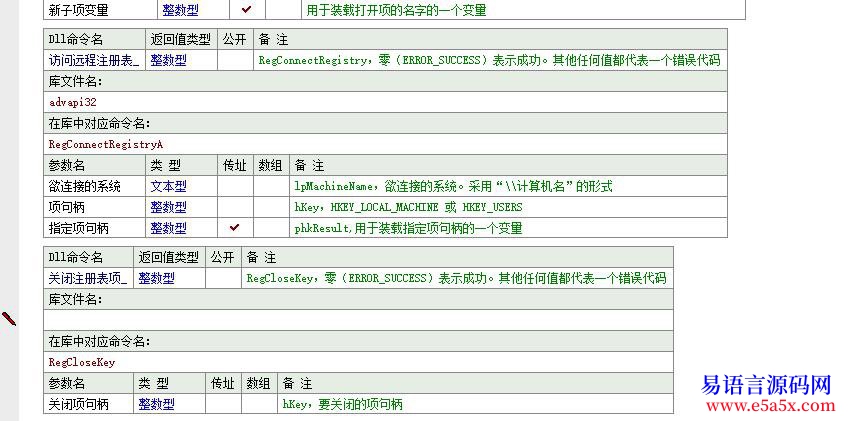Click the library file name advapi32
This screenshot has height=421, width=860.
73,102
